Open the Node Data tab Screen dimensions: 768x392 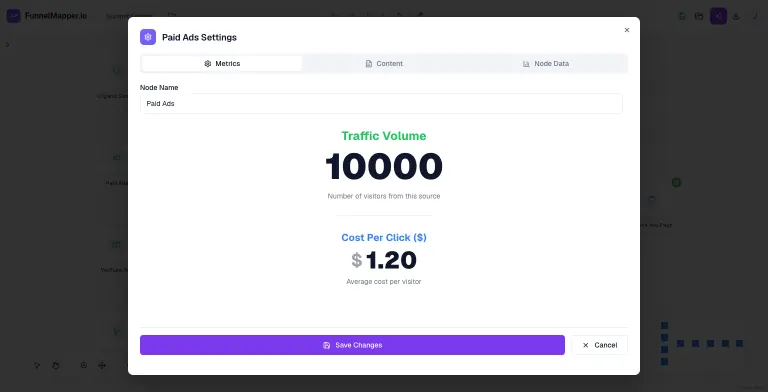(x=546, y=64)
